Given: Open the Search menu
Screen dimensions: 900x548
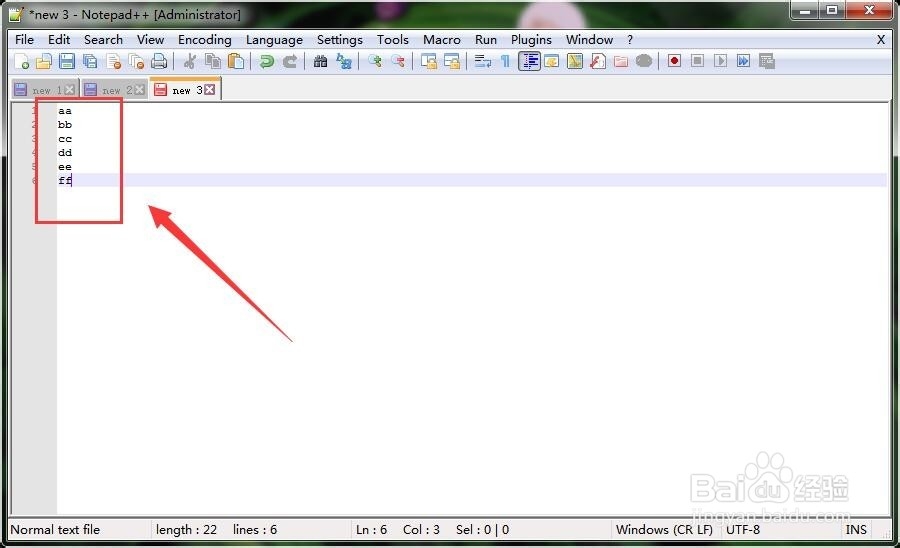Looking at the screenshot, I should [x=103, y=40].
